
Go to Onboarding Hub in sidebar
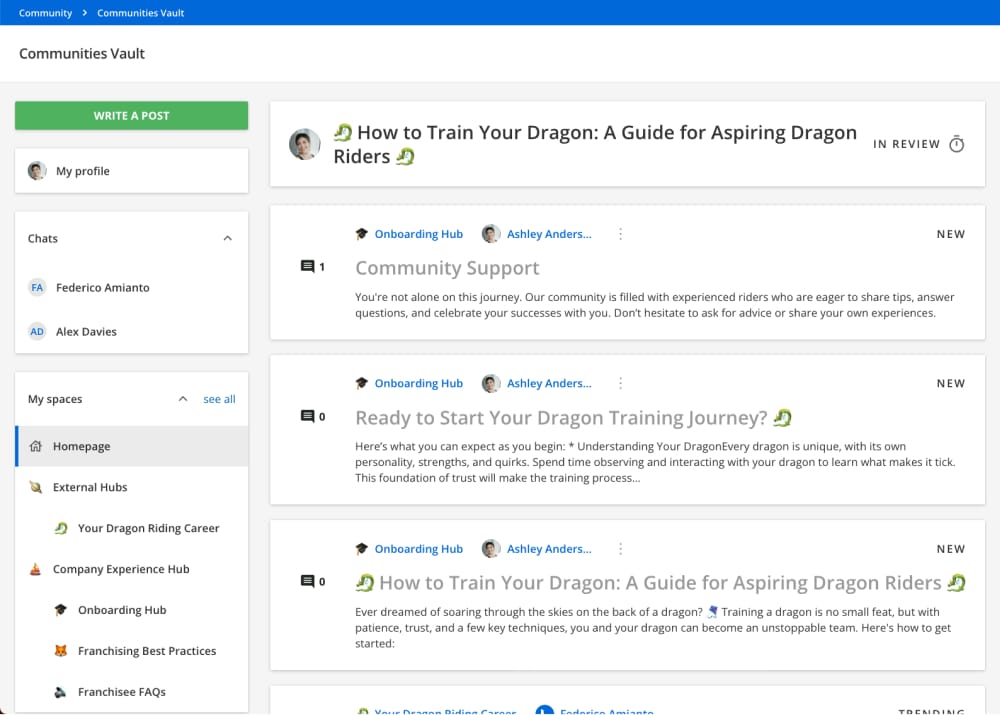(x=122, y=610)
